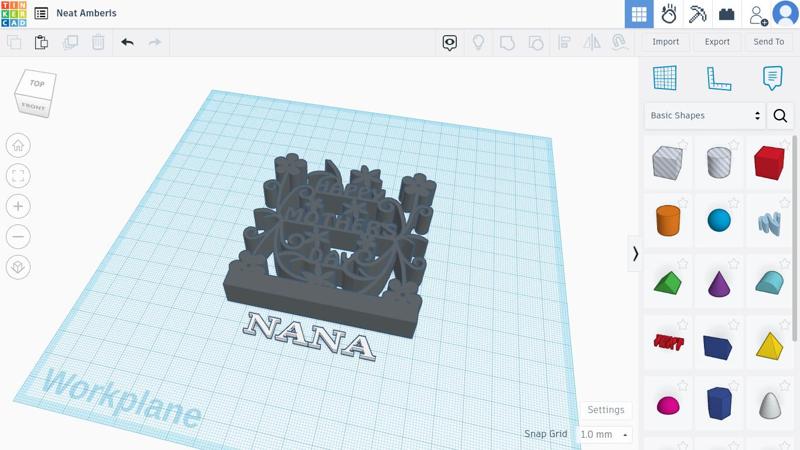
Task: Select the Notes tool
Action: tap(772, 78)
